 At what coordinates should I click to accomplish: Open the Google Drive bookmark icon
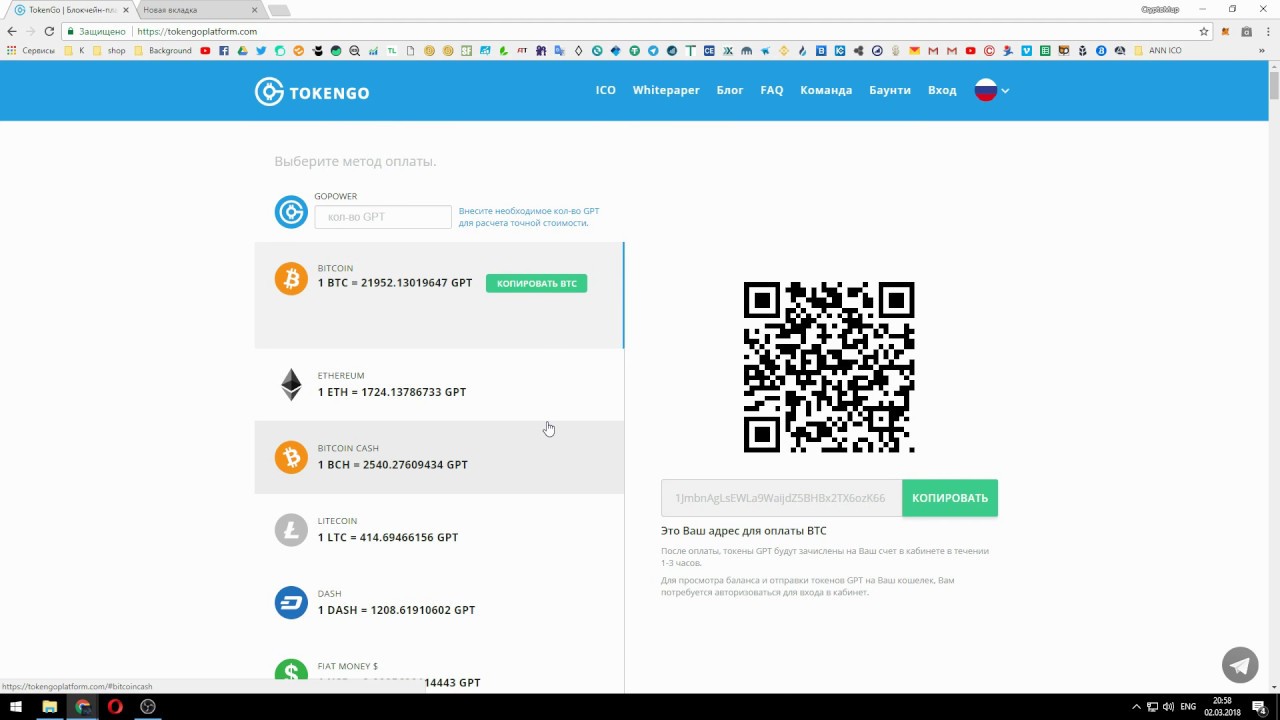pos(242,50)
